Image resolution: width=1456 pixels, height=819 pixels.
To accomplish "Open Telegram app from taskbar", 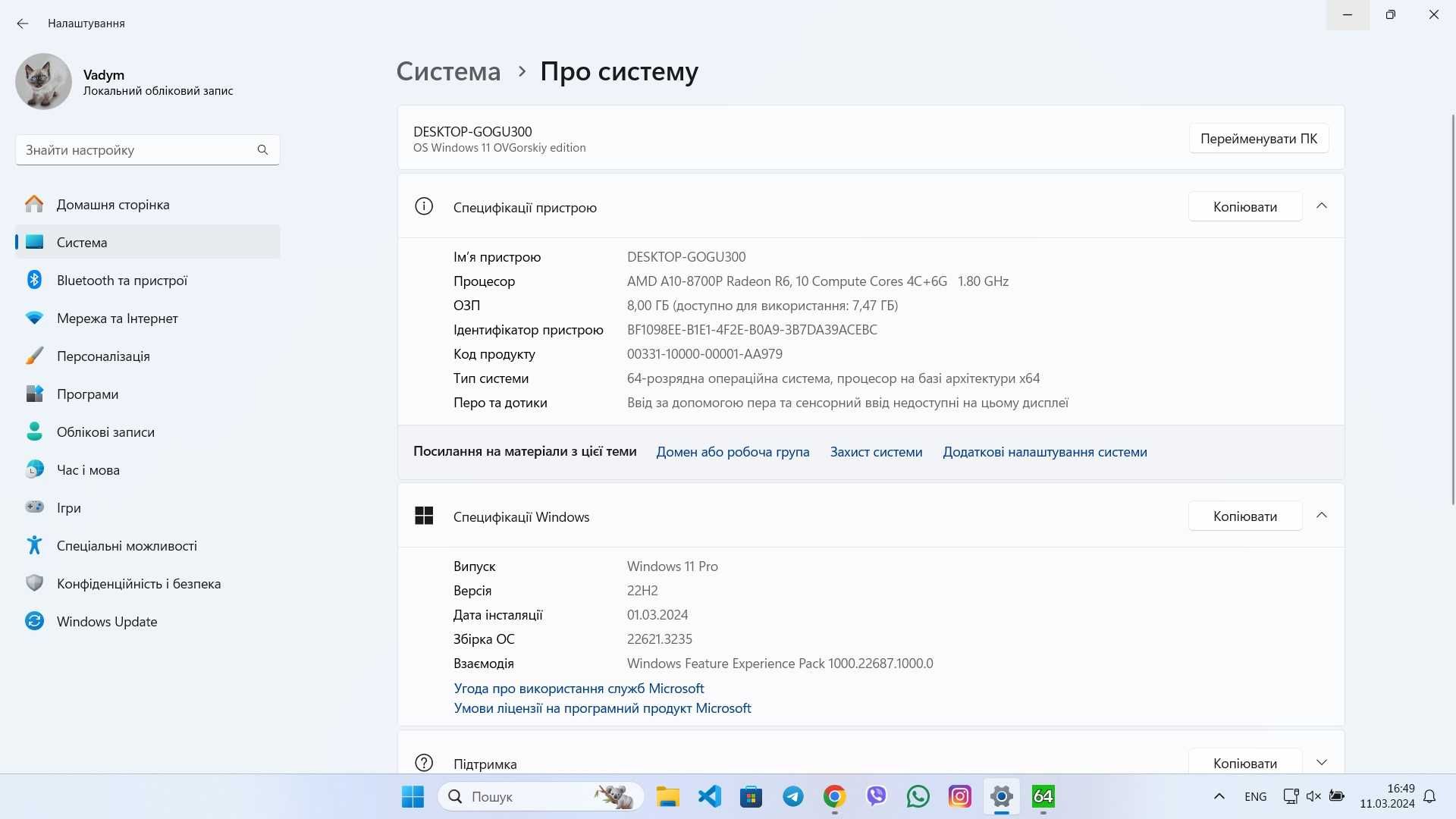I will (x=793, y=796).
